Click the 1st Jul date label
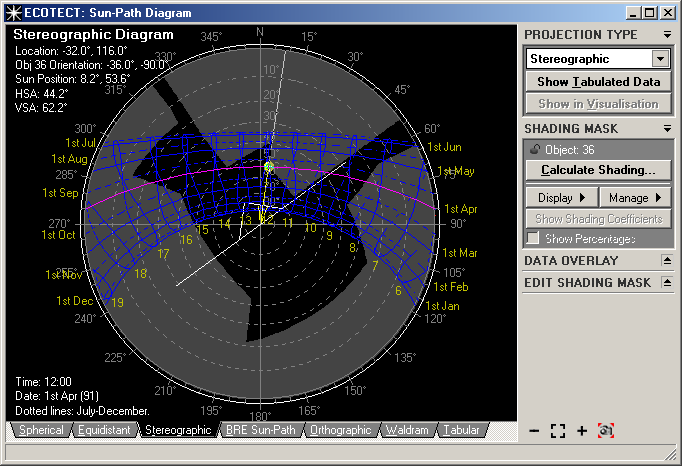Image resolution: width=682 pixels, height=466 pixels. click(x=80, y=143)
